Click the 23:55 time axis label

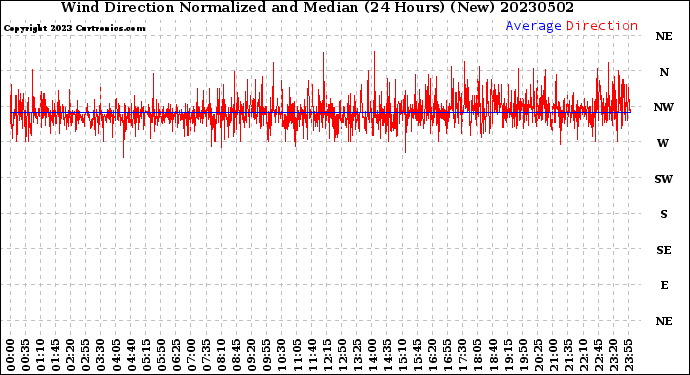click(628, 355)
